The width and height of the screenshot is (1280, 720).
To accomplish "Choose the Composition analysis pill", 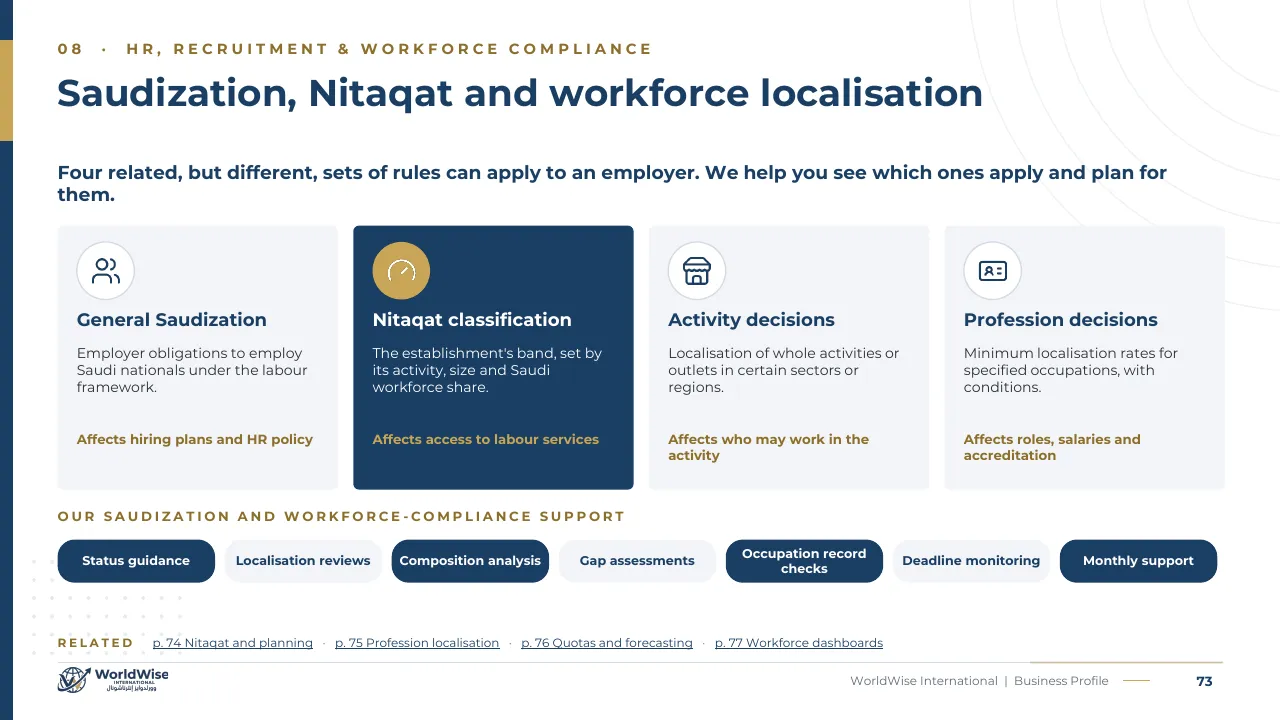I will tap(470, 561).
